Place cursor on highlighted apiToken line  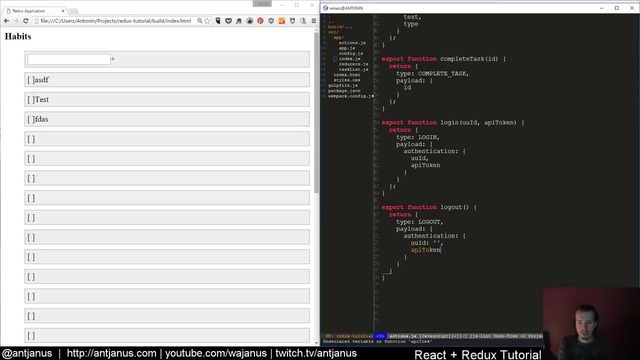click(426, 250)
